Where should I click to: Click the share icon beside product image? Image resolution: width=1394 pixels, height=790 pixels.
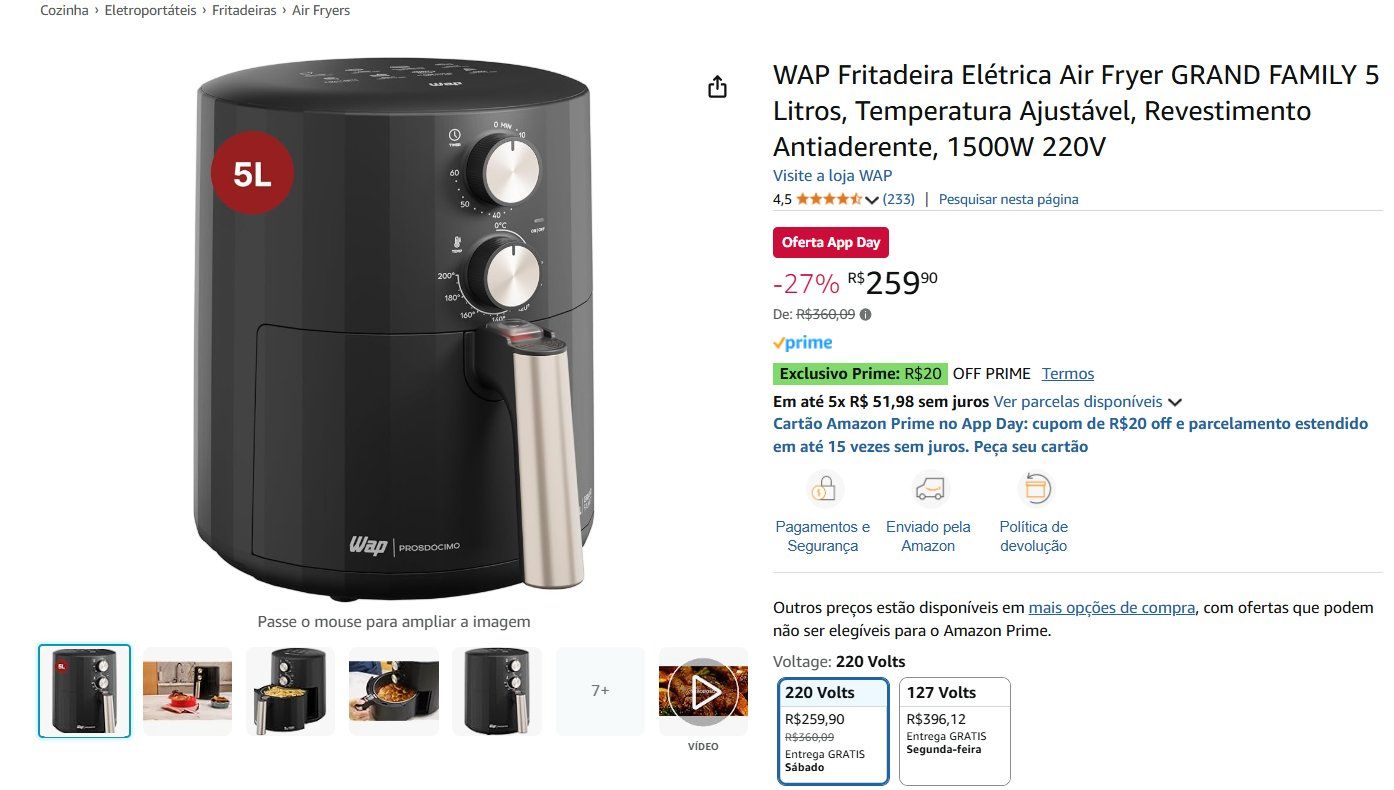717,87
